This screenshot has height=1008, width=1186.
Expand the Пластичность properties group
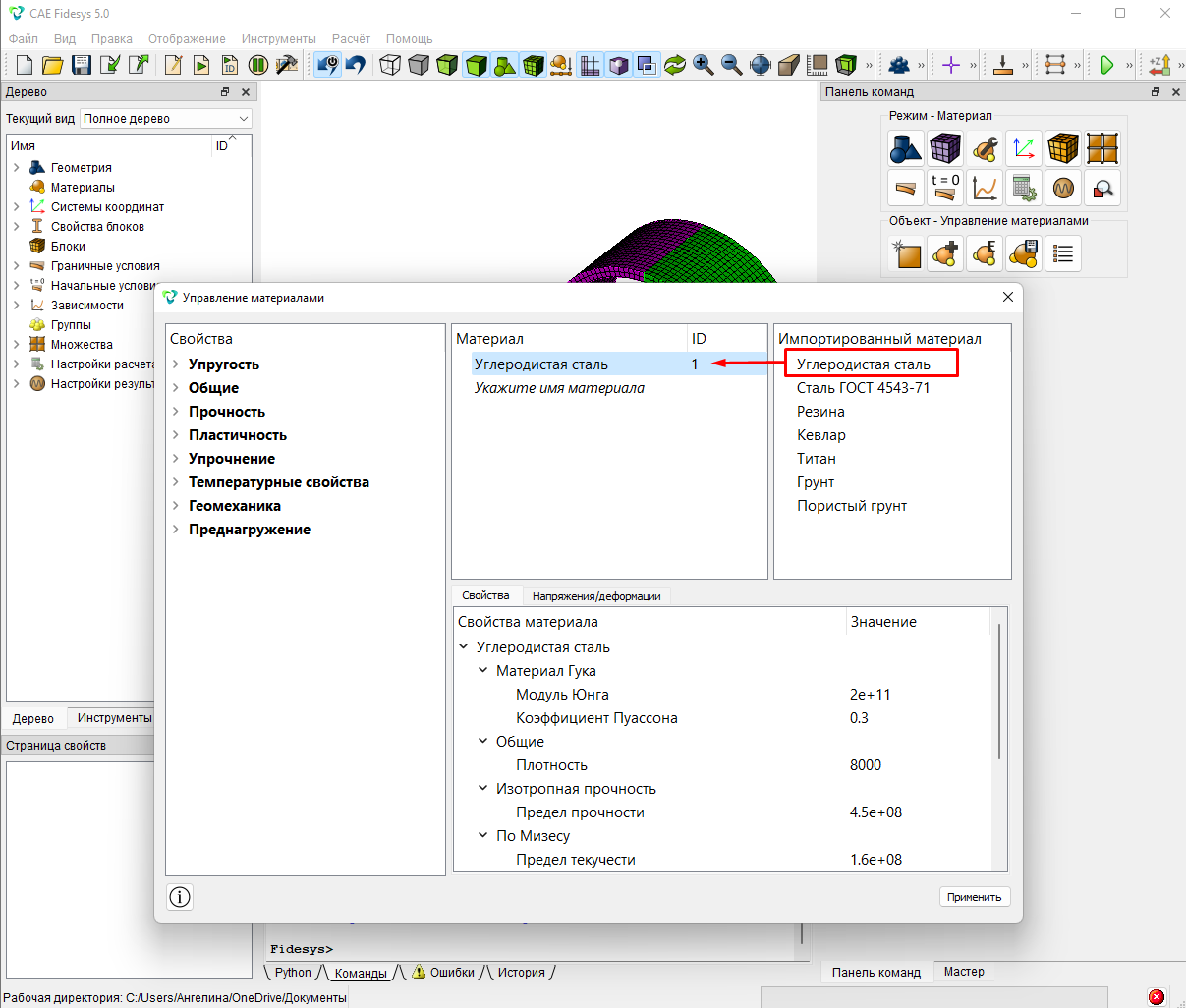[x=176, y=435]
